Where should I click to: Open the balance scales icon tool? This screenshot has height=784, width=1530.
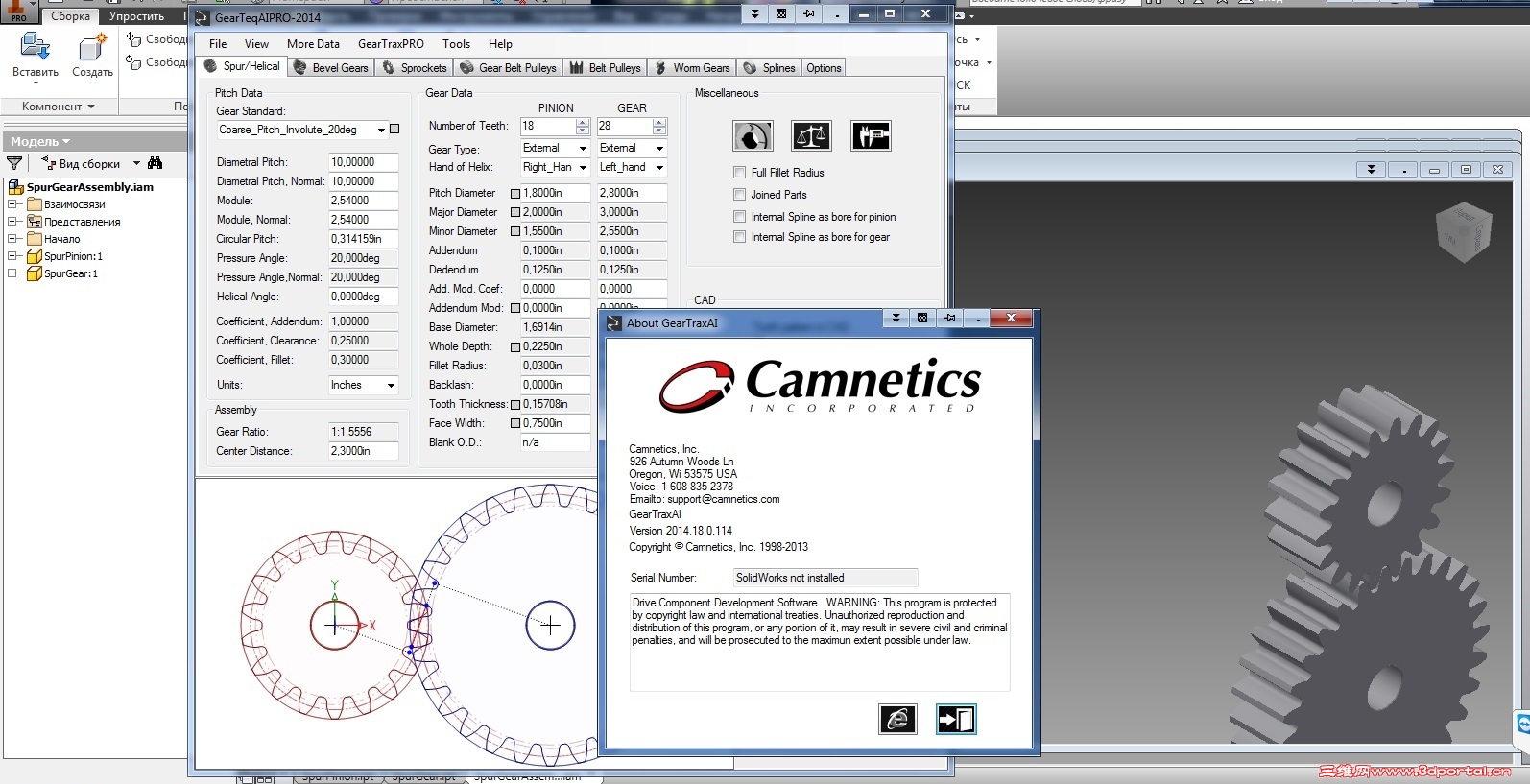click(x=811, y=136)
